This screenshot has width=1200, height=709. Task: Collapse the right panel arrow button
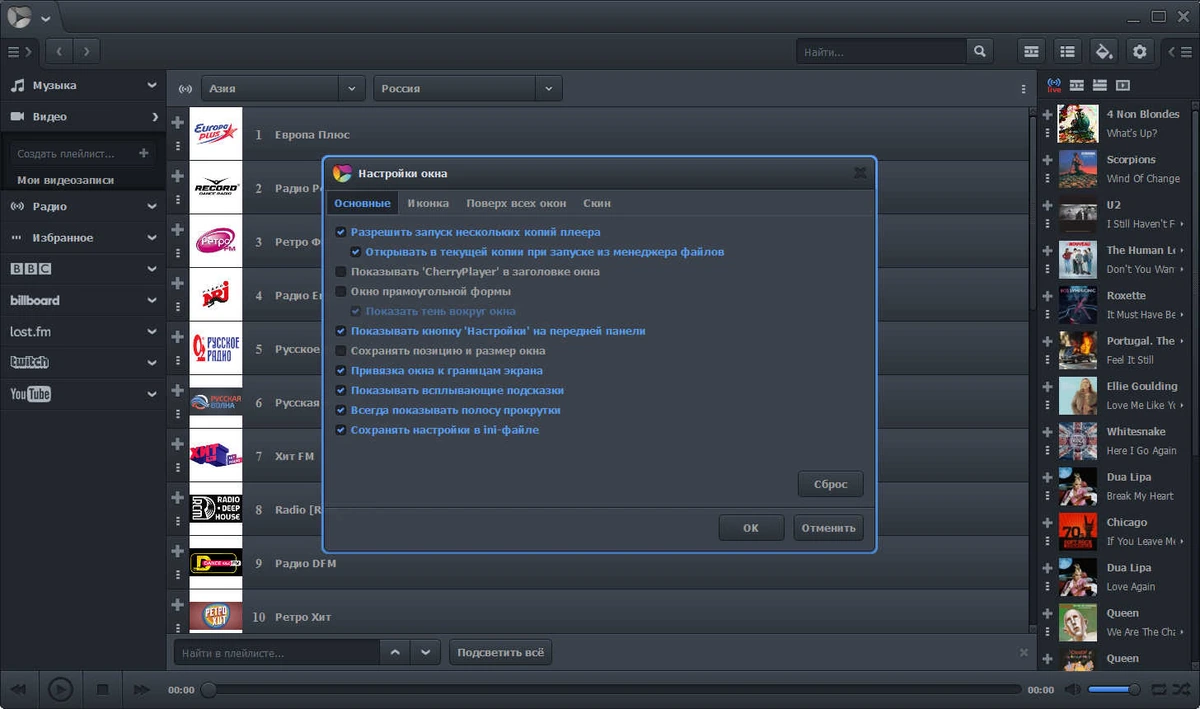1180,51
